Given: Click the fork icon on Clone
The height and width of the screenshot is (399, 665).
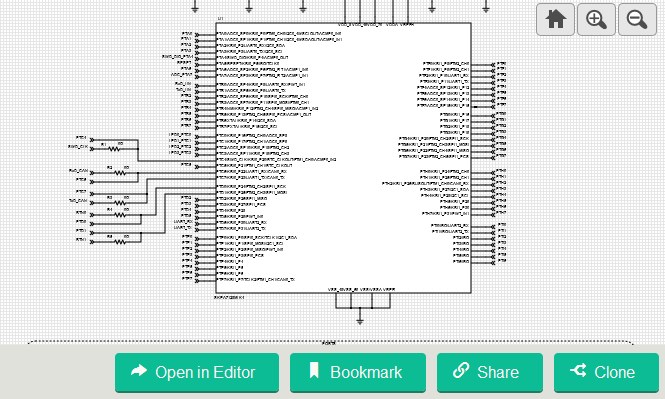Looking at the screenshot, I should point(578,370).
